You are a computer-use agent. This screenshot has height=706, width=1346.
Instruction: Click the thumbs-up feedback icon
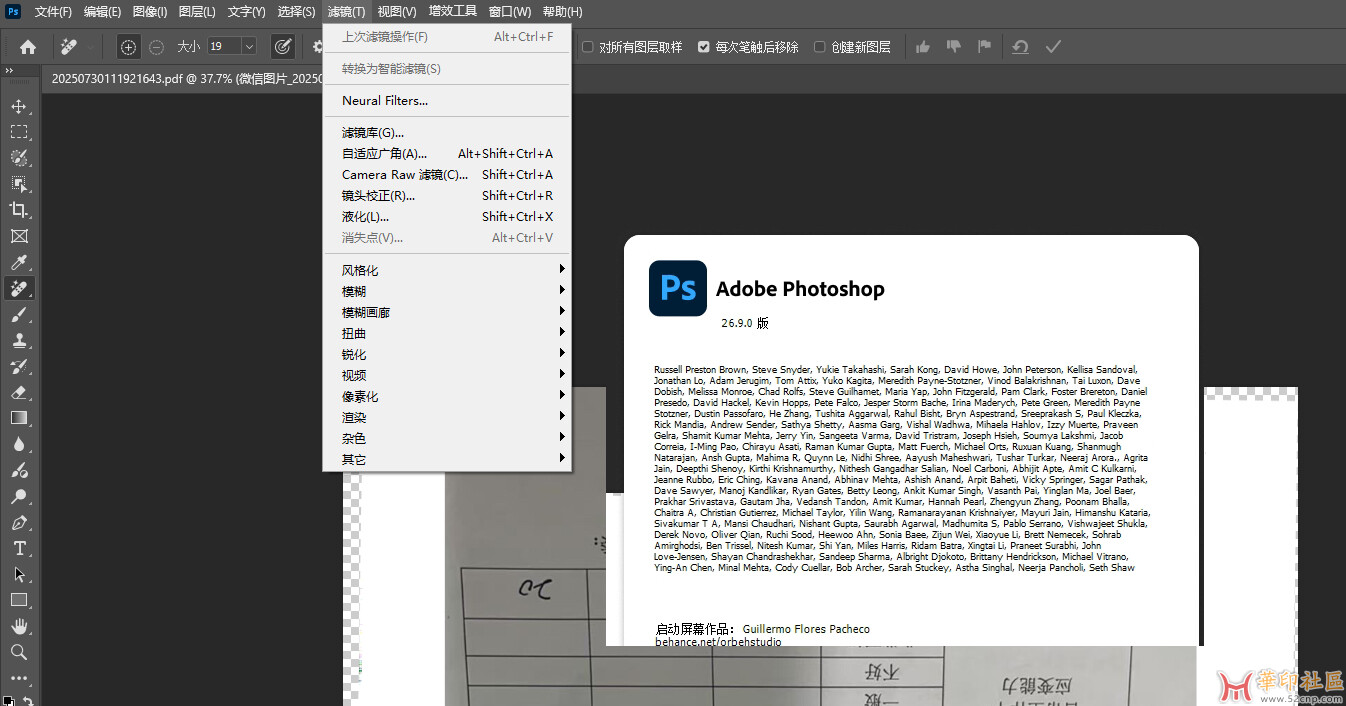point(923,46)
